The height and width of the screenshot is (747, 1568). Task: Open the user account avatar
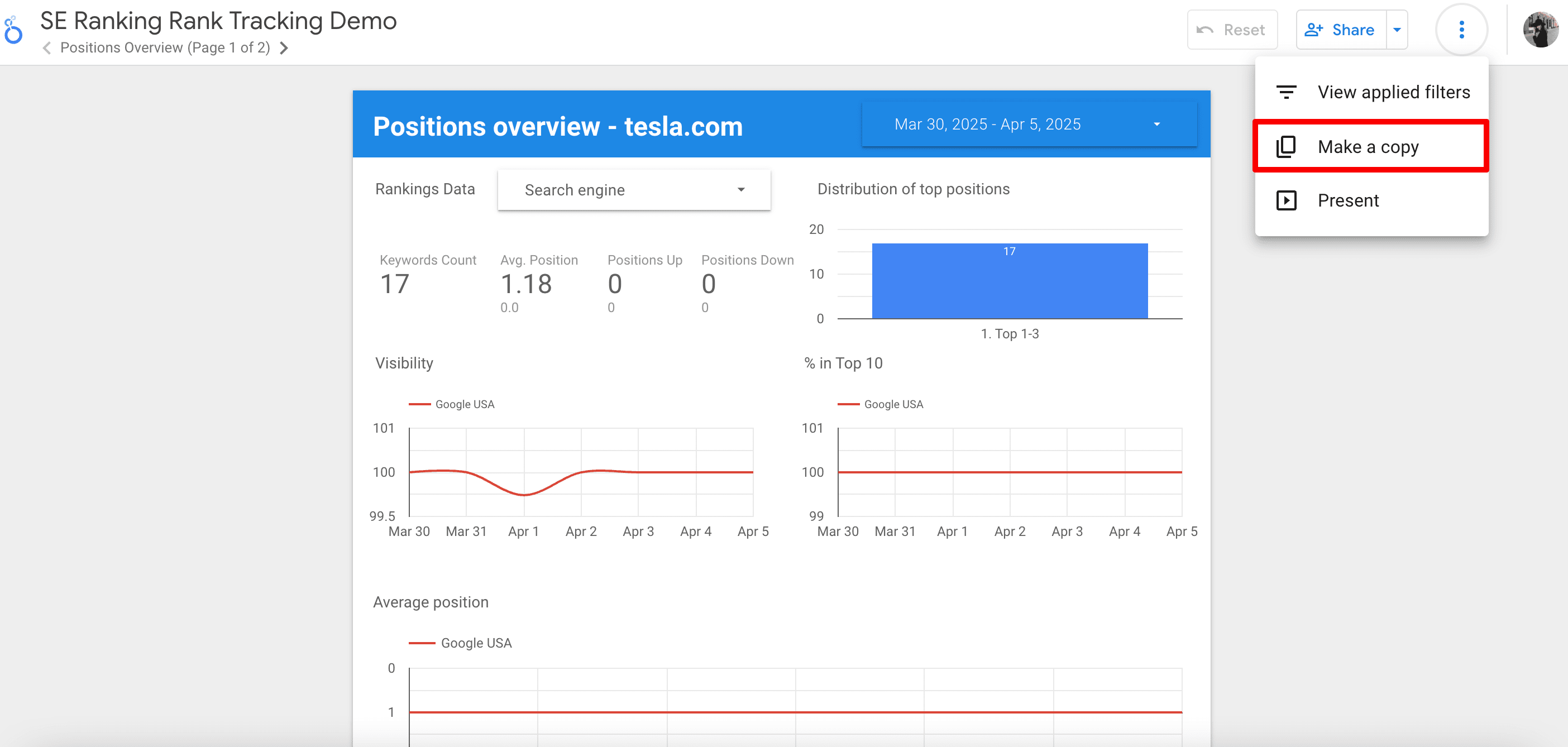click(x=1540, y=30)
